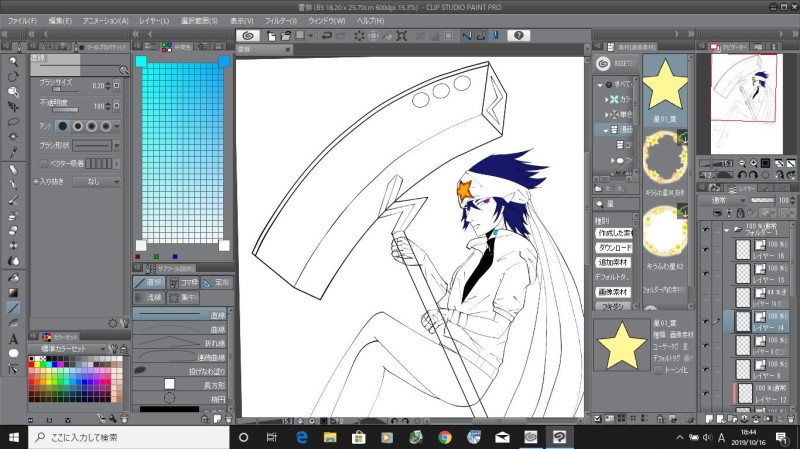
Task: Toggle visibility of layer 6
Action: coord(706,369)
